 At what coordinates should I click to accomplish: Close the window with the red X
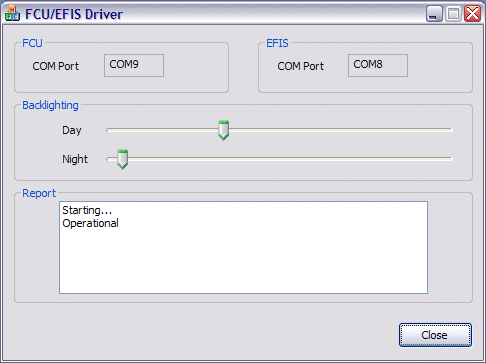[x=473, y=14]
